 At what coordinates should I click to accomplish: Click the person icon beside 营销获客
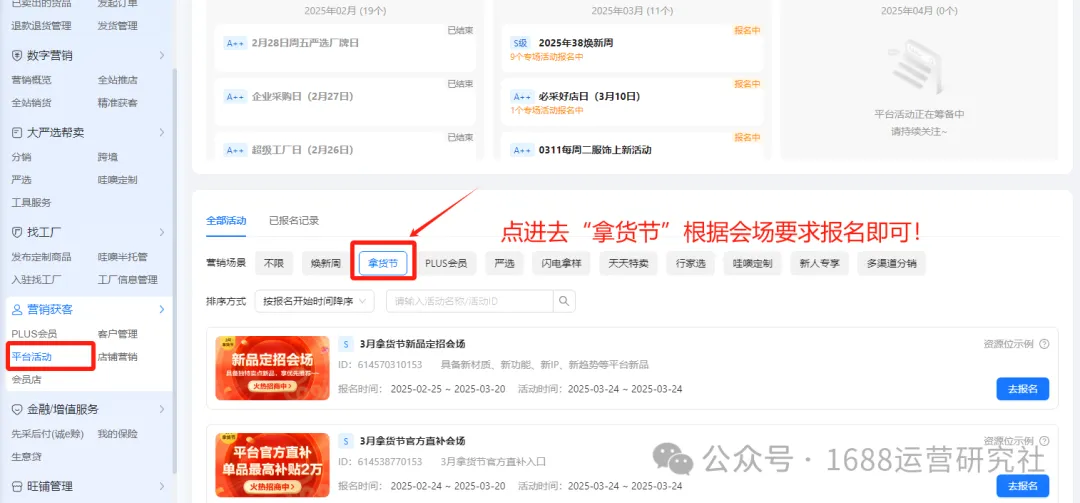tap(17, 309)
